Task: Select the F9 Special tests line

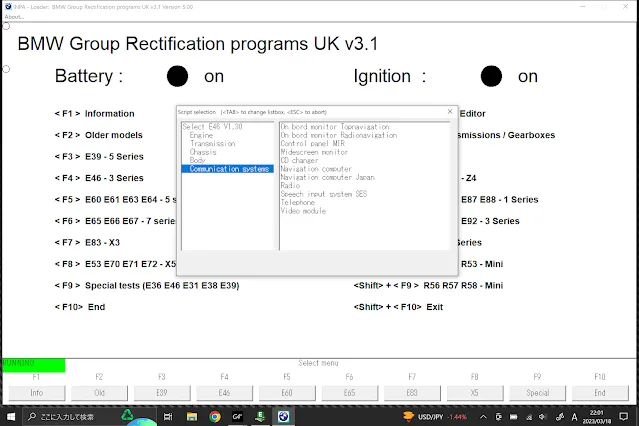Action: (x=147, y=285)
